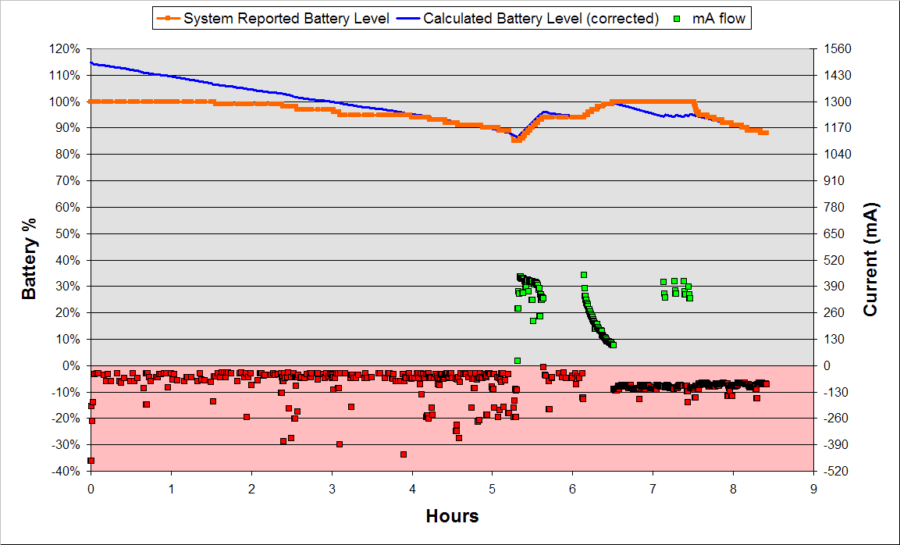Click the 5 tick label on Hours axis
The height and width of the screenshot is (545, 900).
tap(492, 489)
